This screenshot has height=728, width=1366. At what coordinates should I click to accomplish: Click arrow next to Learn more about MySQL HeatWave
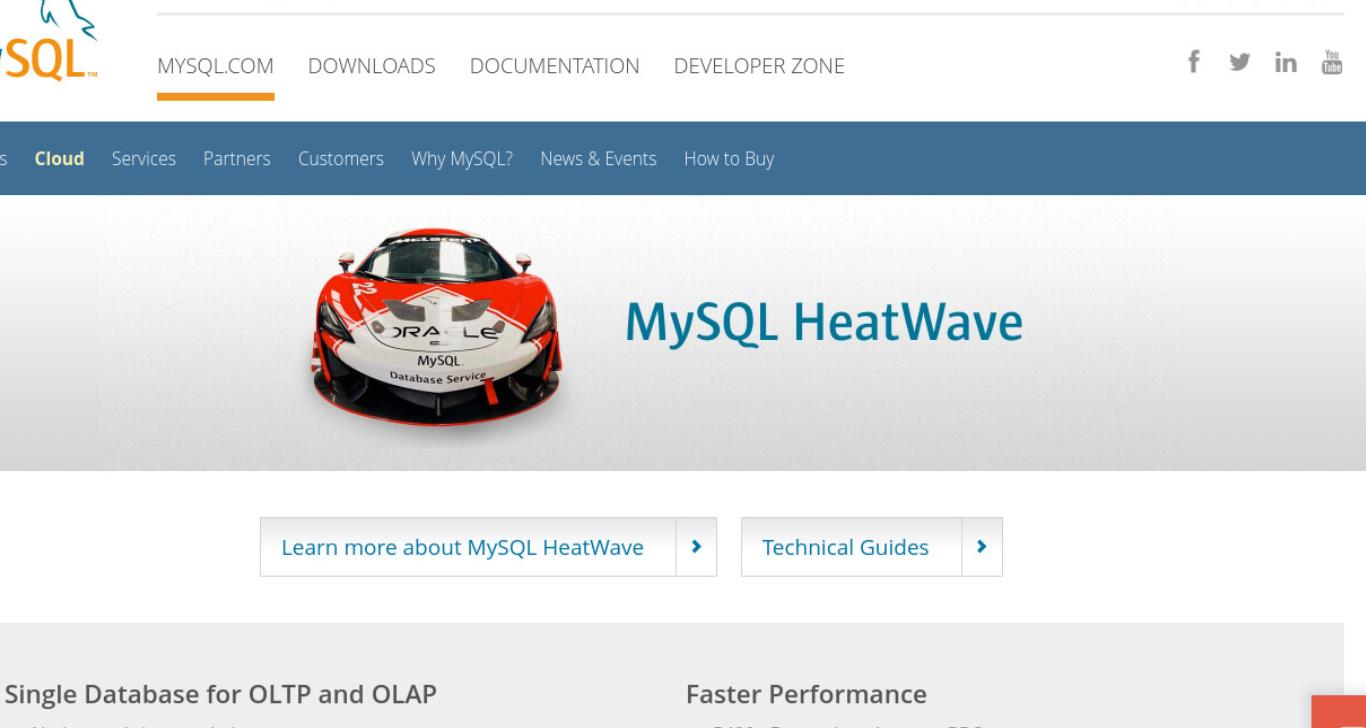[x=697, y=547]
